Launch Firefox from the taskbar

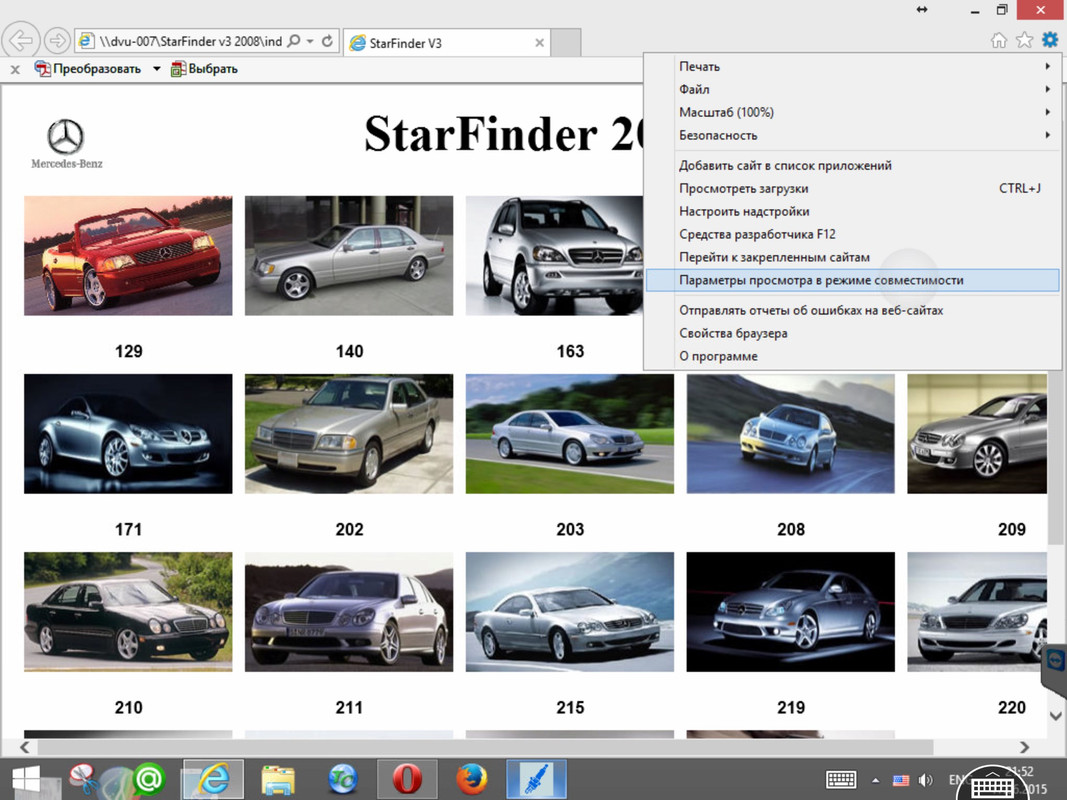click(x=471, y=778)
